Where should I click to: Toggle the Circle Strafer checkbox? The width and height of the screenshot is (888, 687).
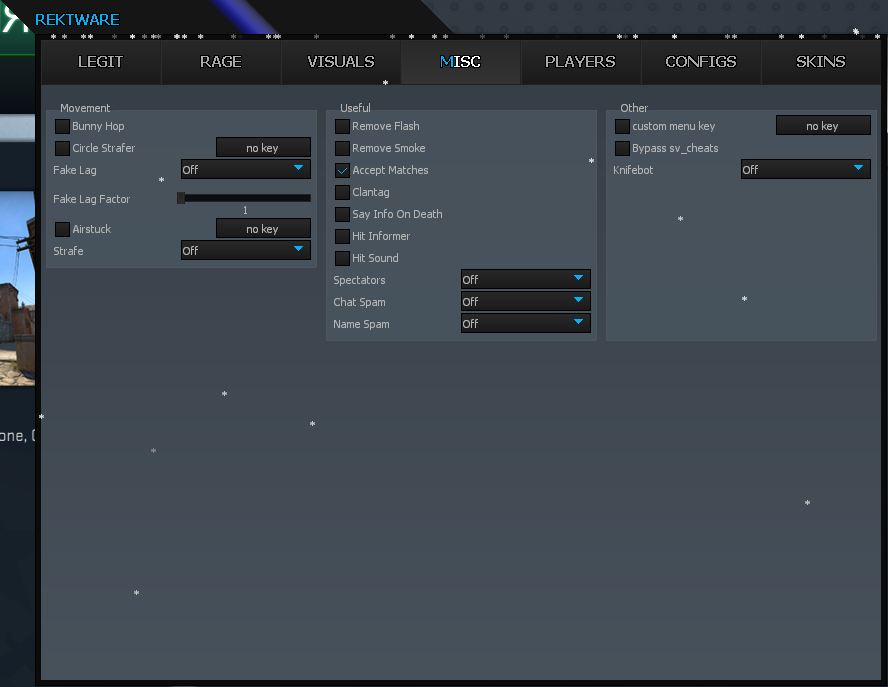pos(62,148)
